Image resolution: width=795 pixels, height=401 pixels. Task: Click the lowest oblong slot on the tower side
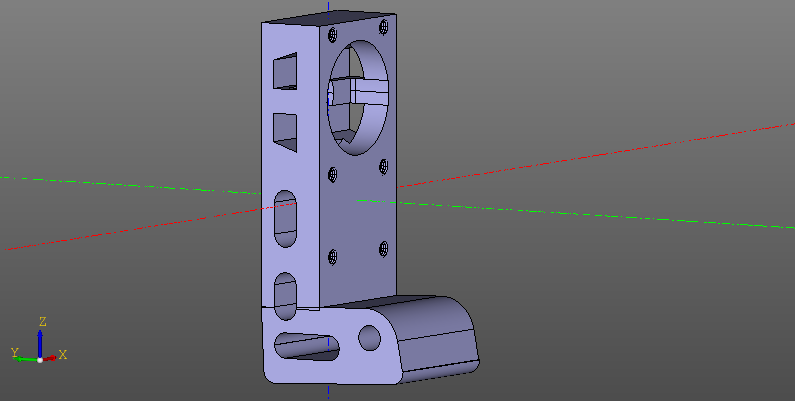click(286, 291)
